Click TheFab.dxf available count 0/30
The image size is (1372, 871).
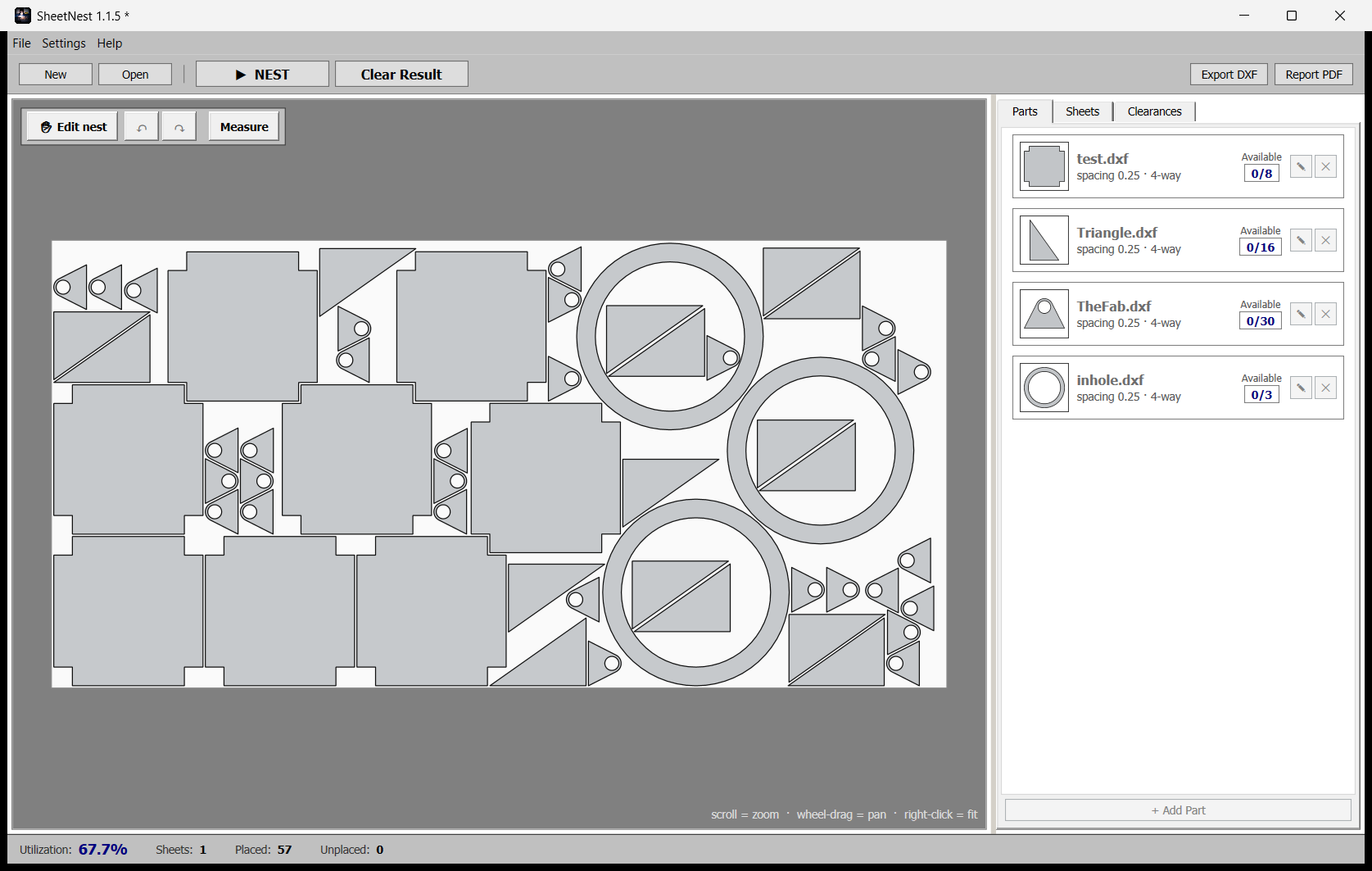(x=1261, y=321)
